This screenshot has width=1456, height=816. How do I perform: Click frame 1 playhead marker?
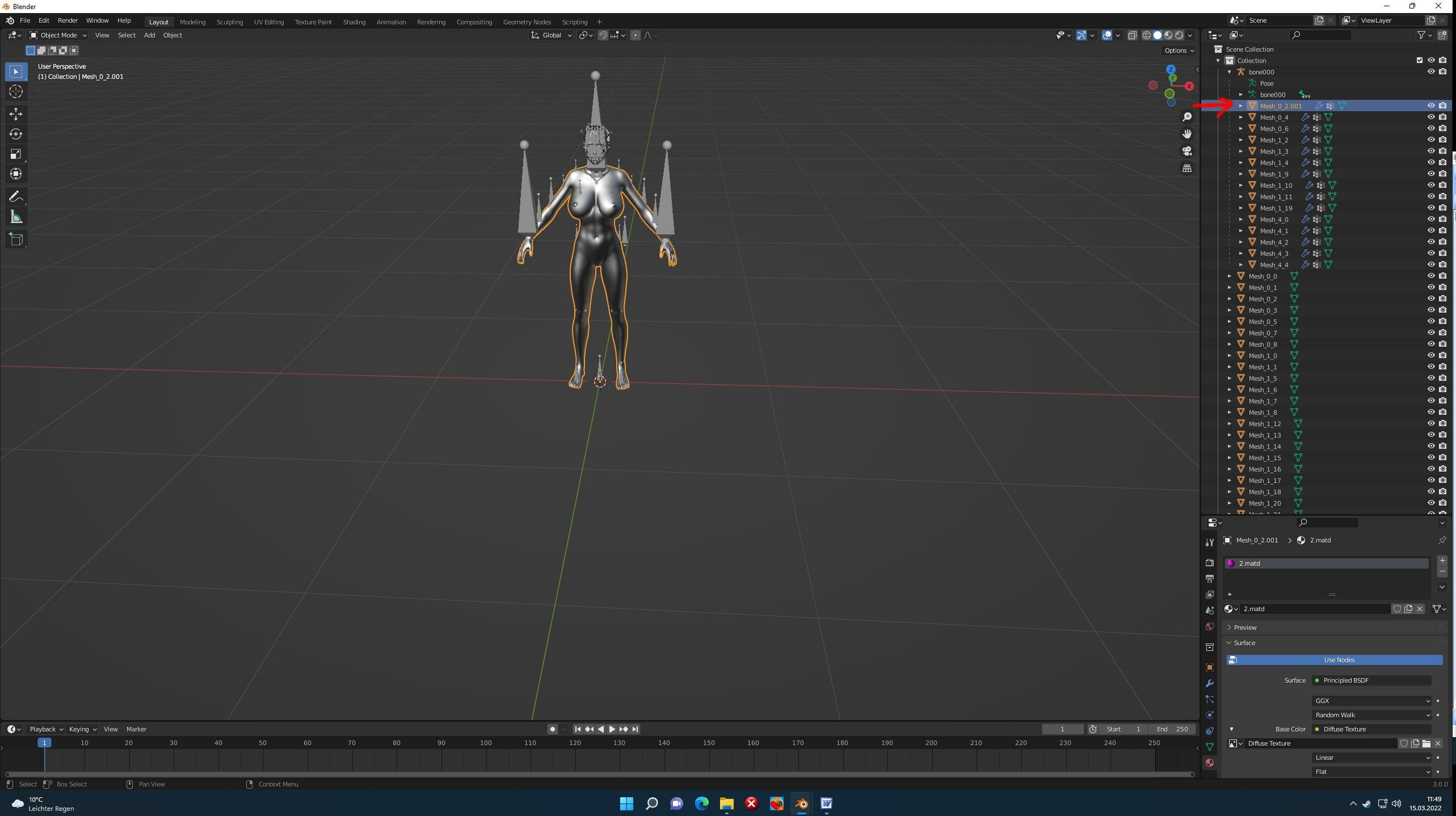click(44, 743)
